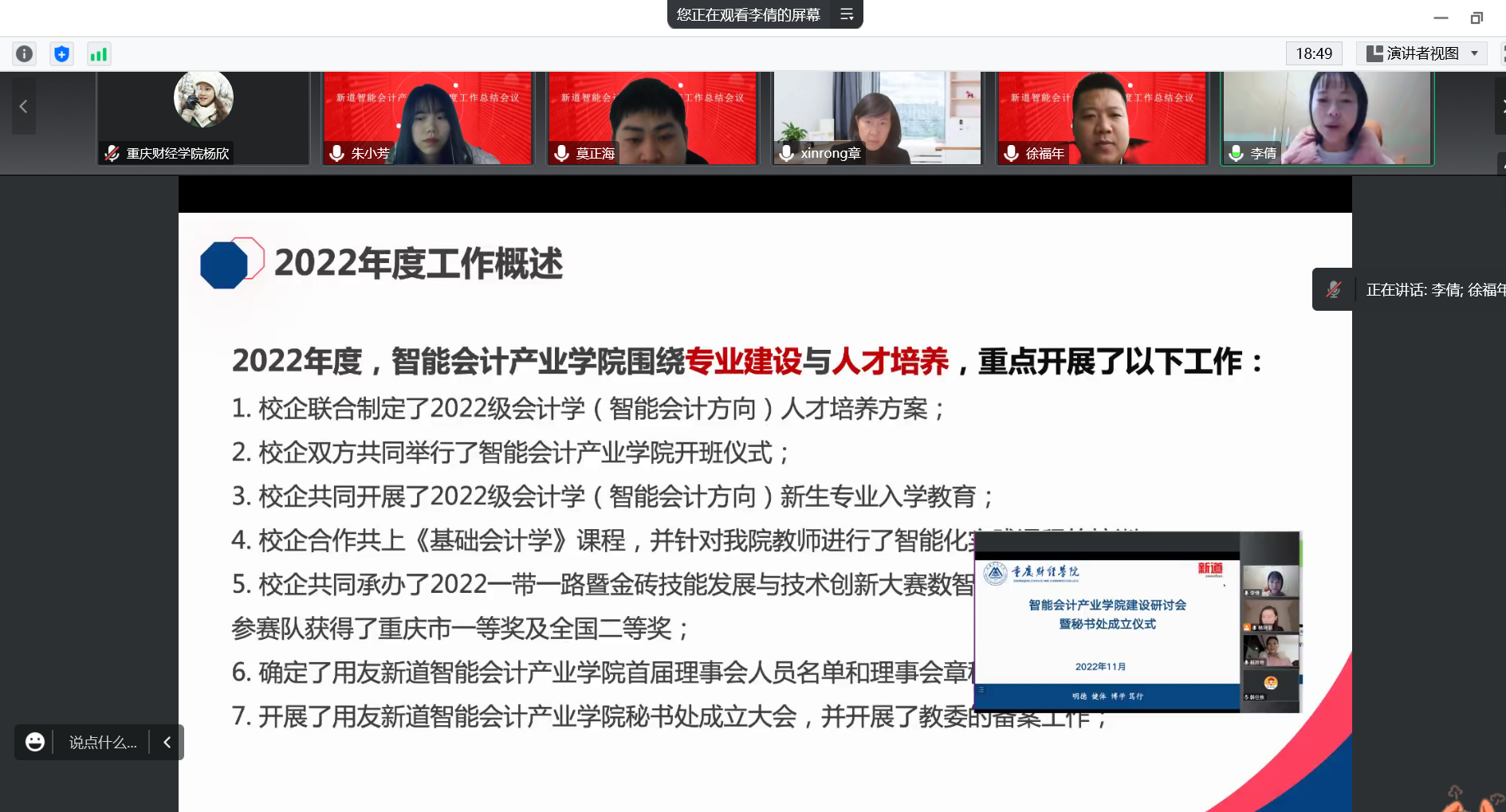Click the emoji reaction smiley icon
Screen dimensions: 1506x812
[34, 742]
